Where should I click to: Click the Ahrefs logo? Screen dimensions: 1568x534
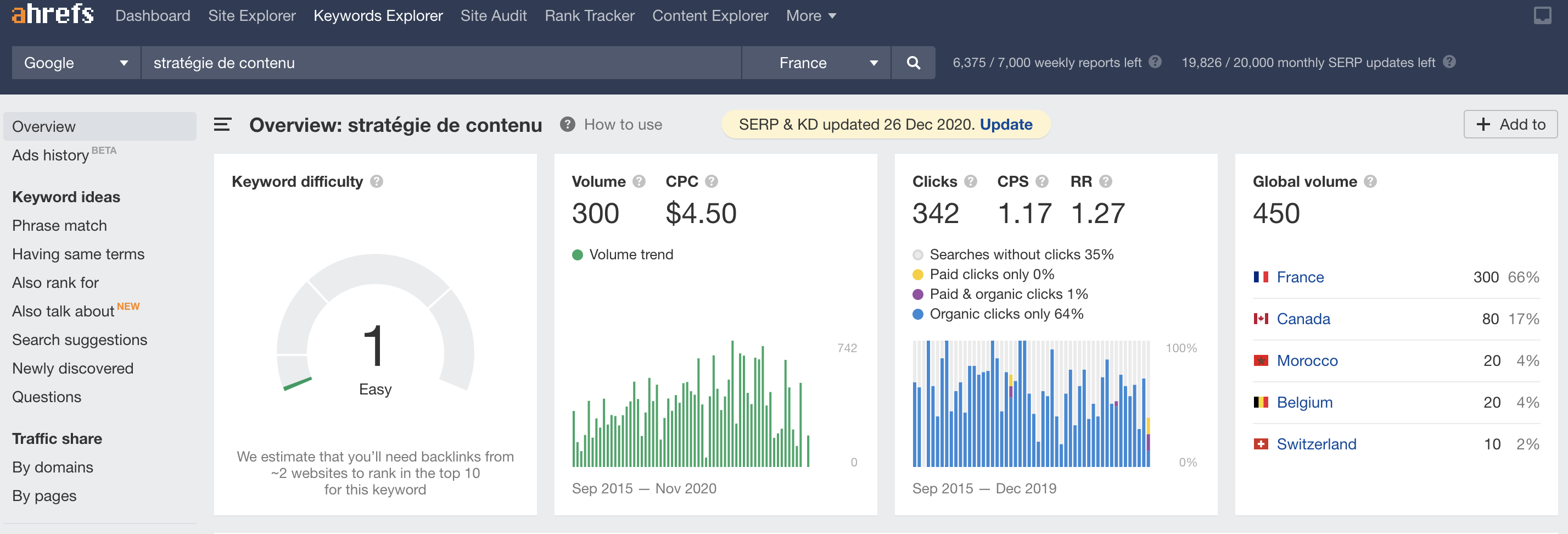[x=52, y=13]
